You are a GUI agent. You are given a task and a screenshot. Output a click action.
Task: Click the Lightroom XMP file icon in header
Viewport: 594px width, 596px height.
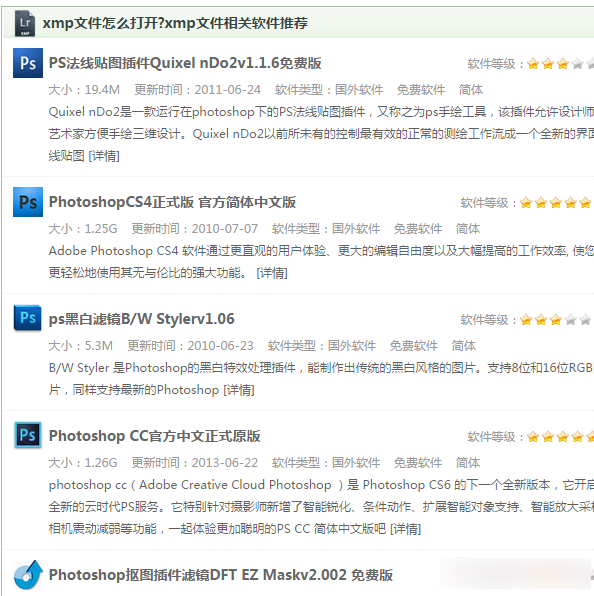click(25, 24)
